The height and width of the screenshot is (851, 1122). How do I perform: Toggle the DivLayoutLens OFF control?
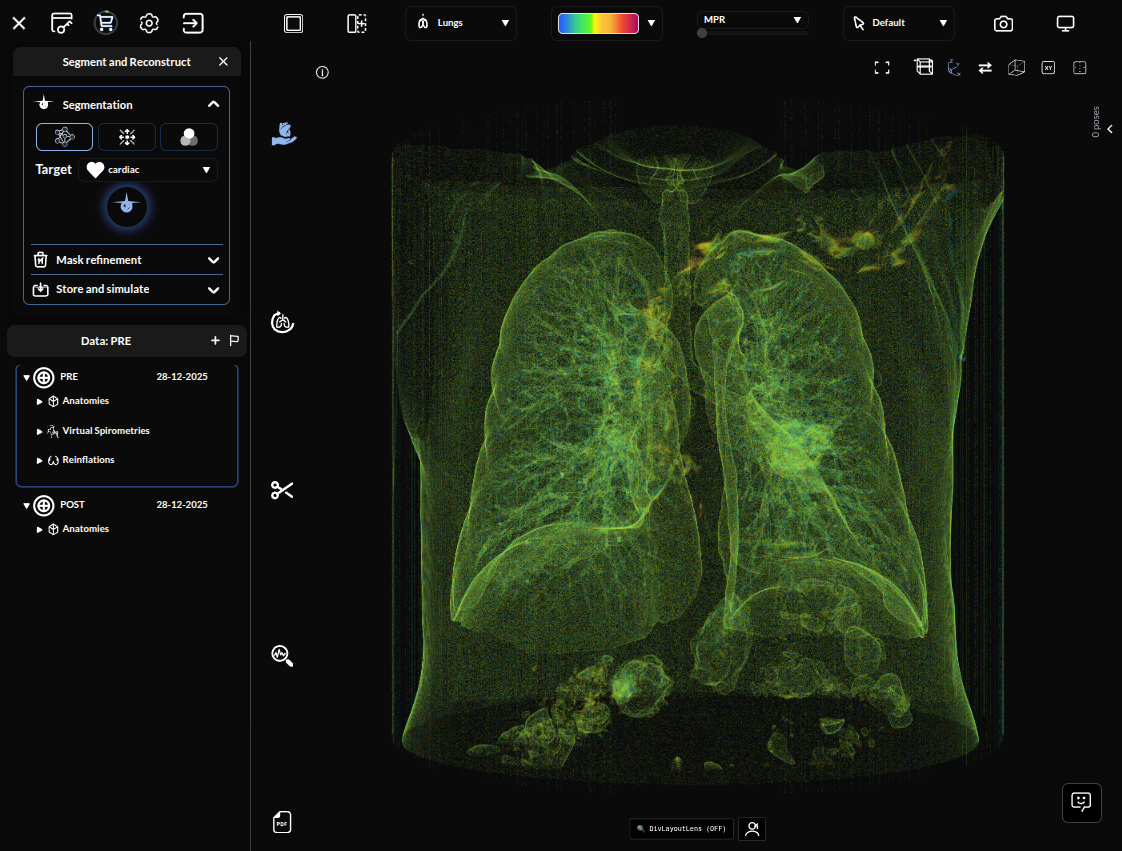tap(681, 828)
